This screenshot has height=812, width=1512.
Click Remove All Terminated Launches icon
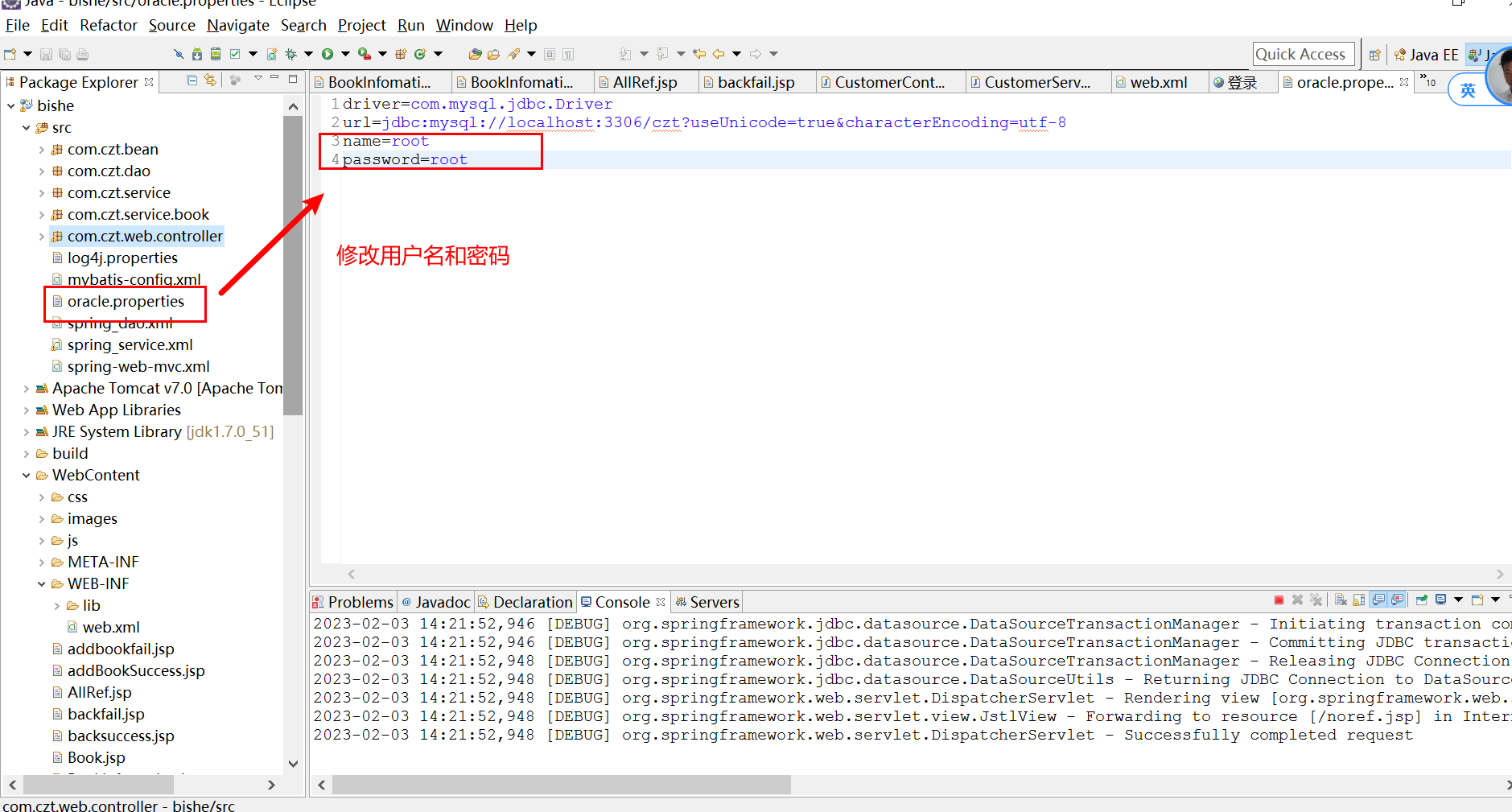(1316, 600)
